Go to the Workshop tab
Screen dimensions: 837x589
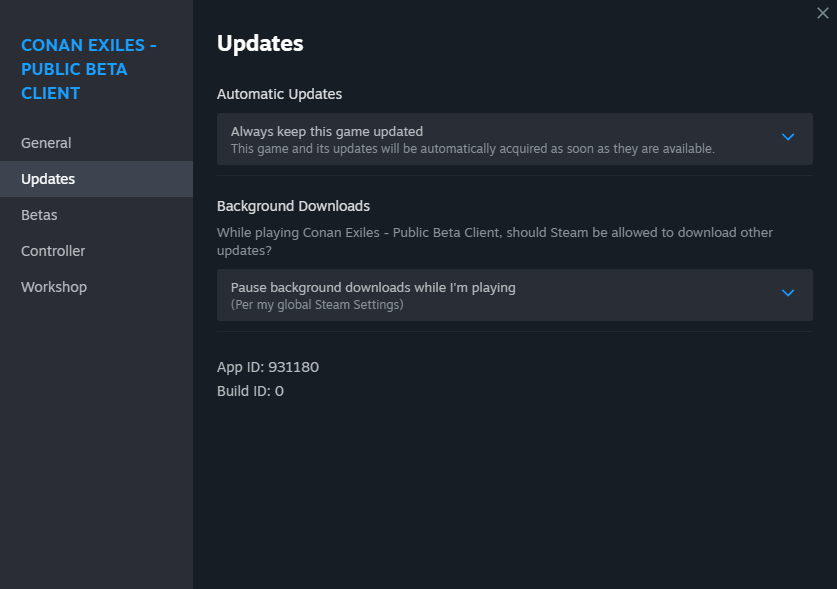(54, 287)
